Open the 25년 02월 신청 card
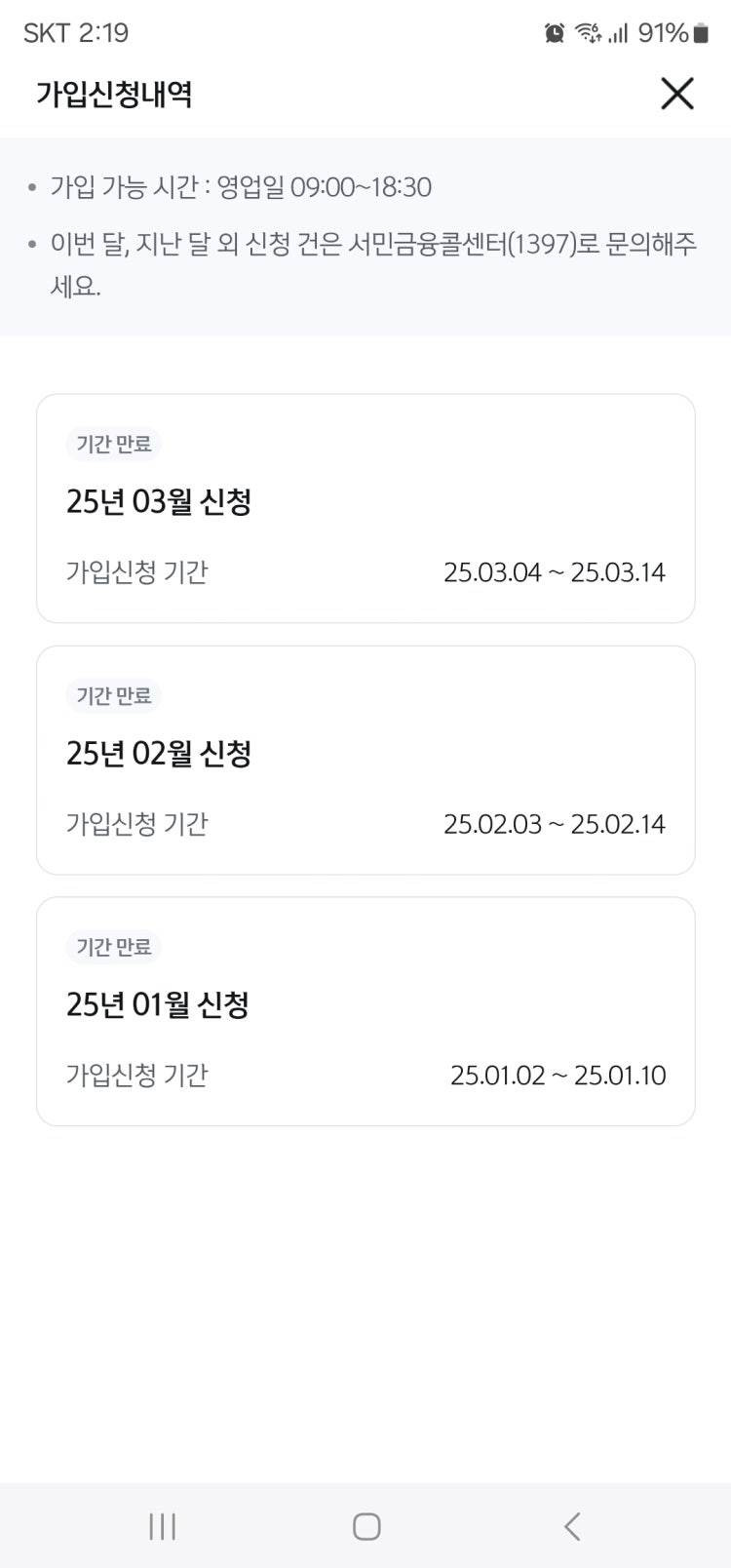The width and height of the screenshot is (731, 1568). (x=365, y=760)
